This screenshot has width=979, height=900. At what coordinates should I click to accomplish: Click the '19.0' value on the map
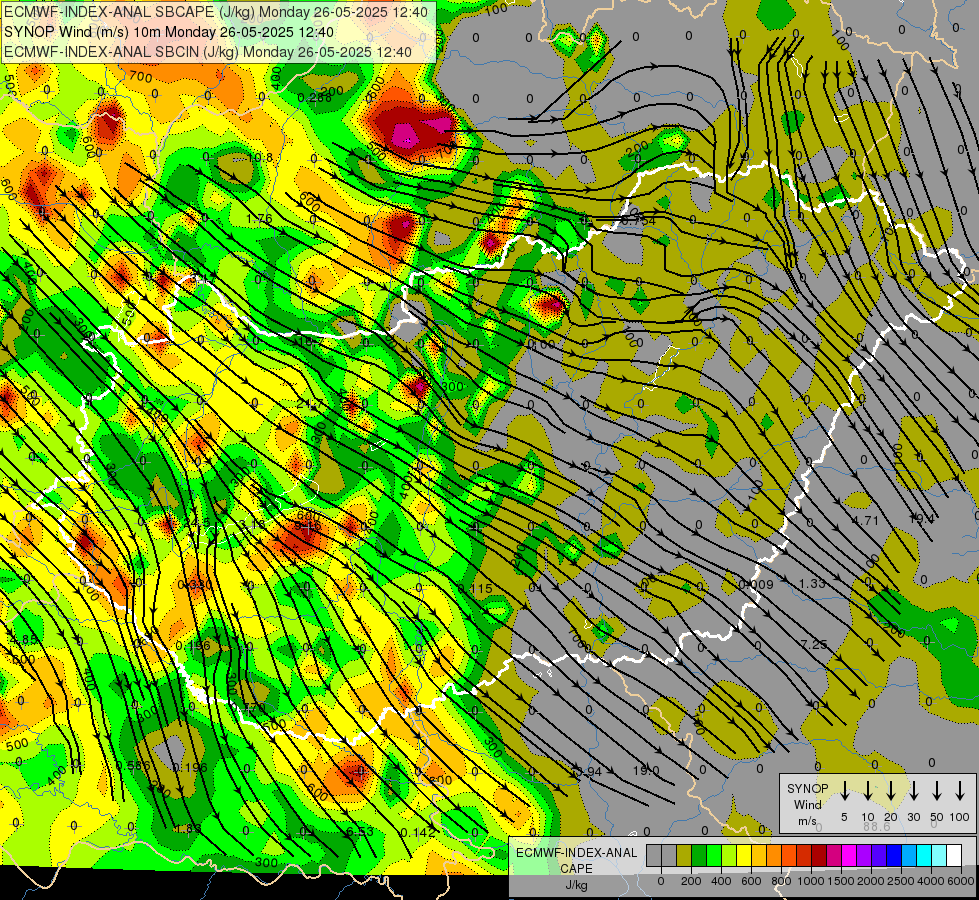tap(646, 770)
